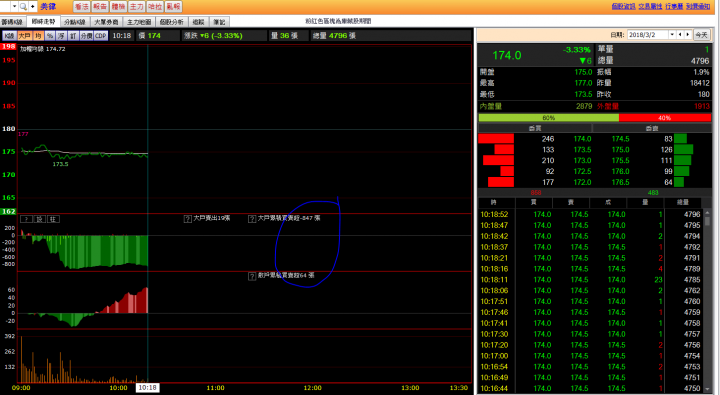
Task: Toggle the CDP indicator button
Action: point(101,35)
